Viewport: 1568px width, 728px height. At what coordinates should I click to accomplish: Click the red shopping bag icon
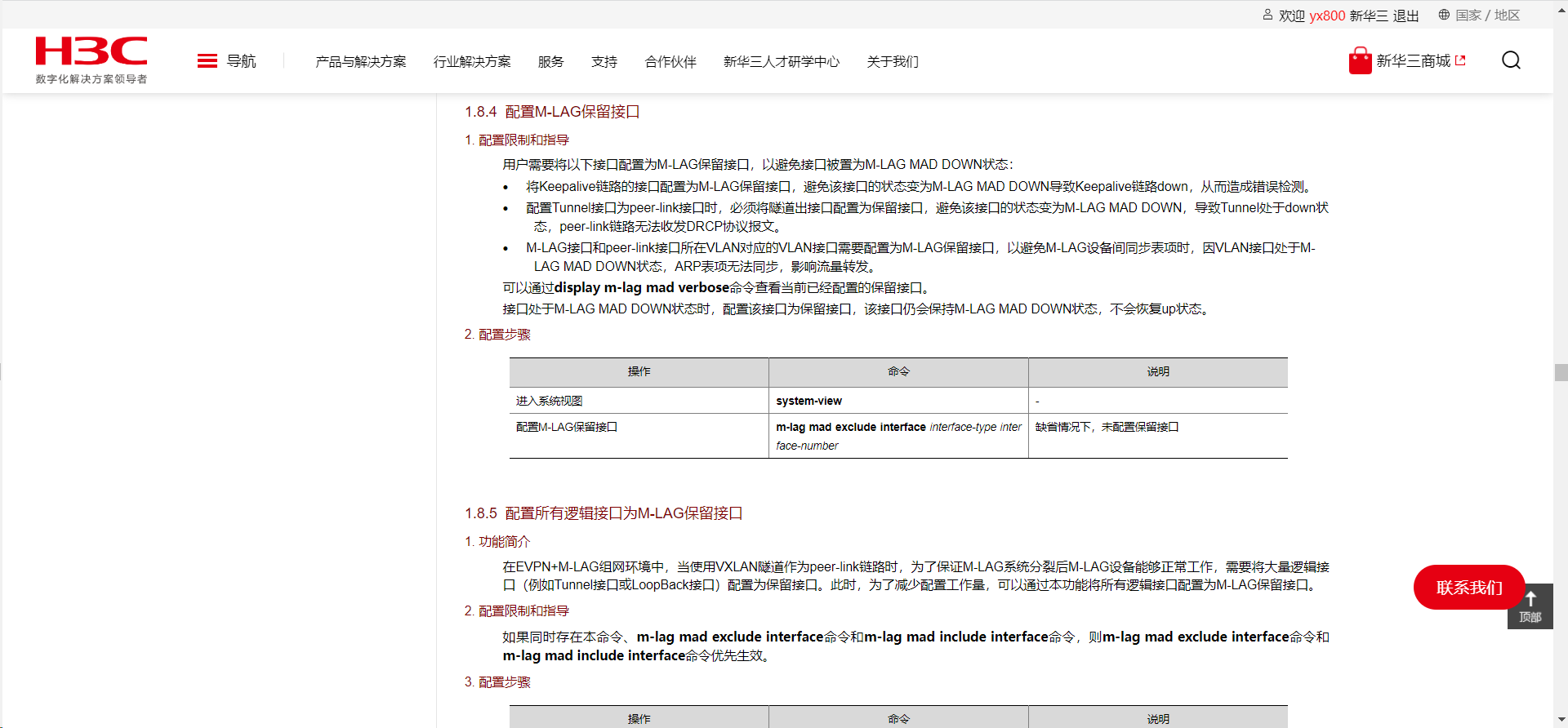tap(1360, 60)
